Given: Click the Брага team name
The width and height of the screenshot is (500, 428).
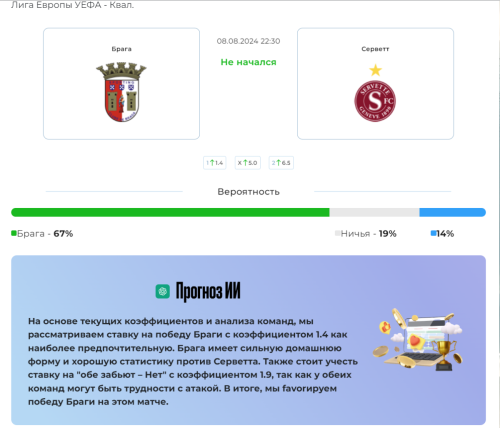Looking at the screenshot, I should point(121,49).
